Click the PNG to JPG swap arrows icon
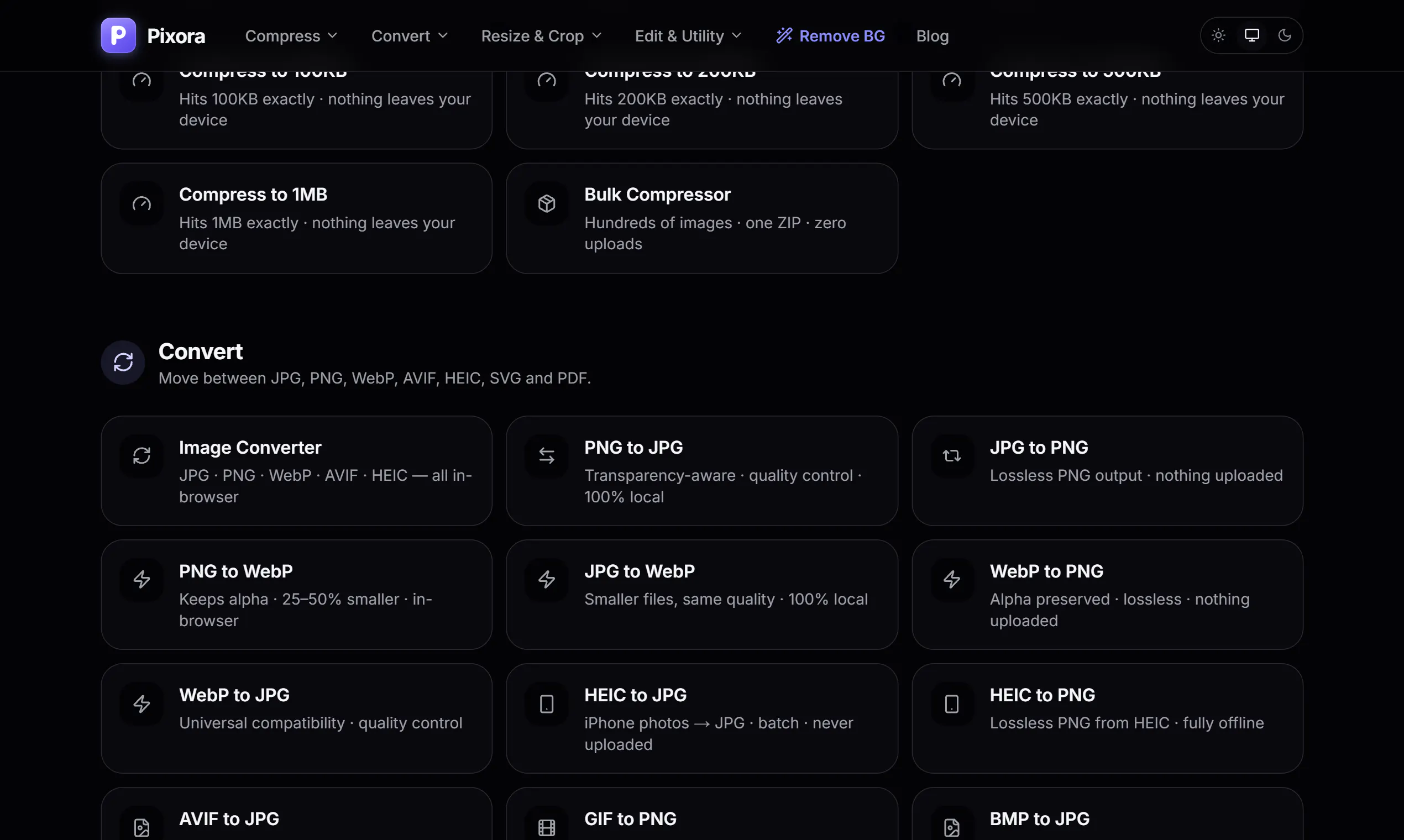The width and height of the screenshot is (1404, 840). pos(546,456)
